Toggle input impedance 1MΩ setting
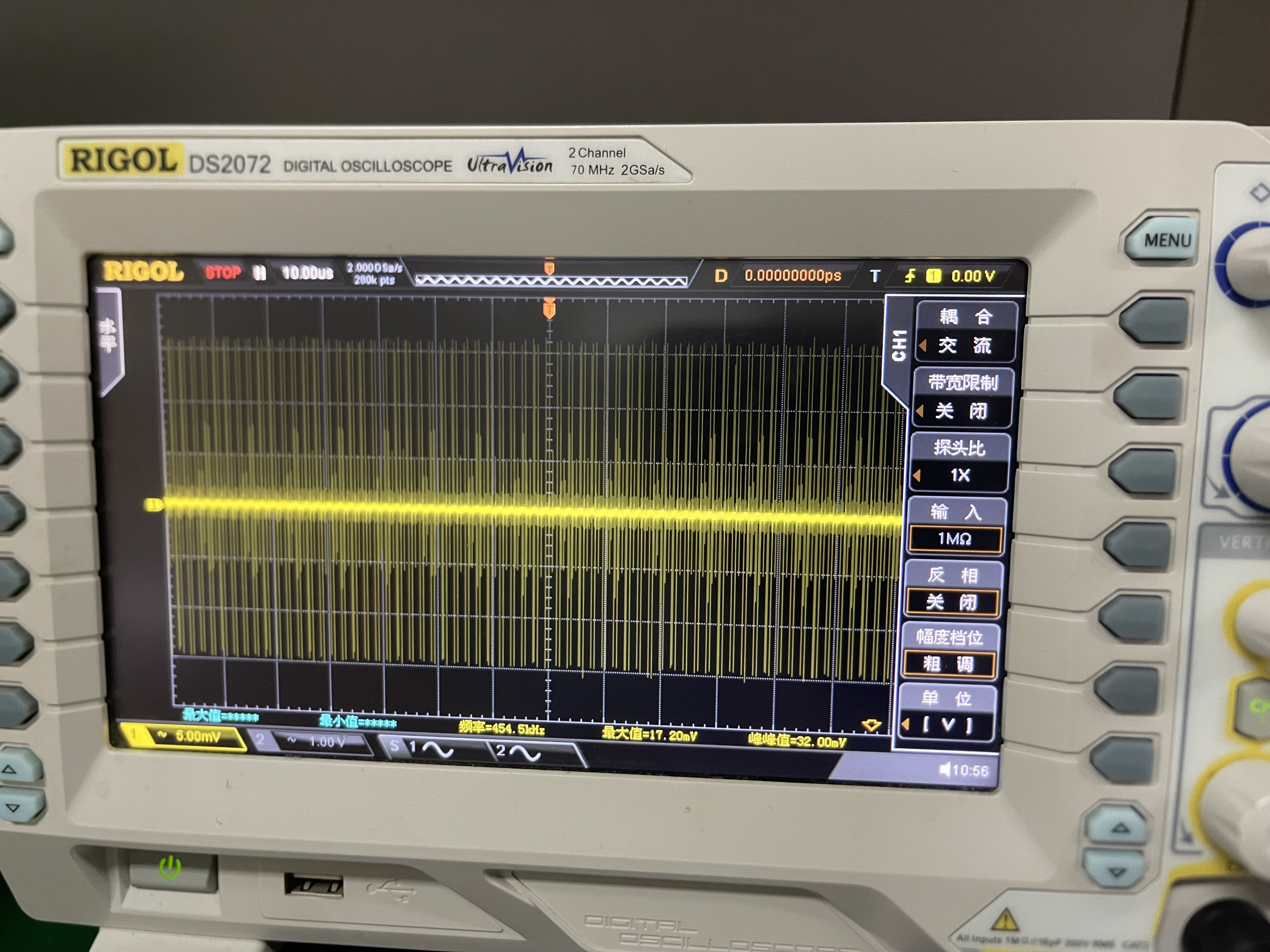The image size is (1270, 952). point(955,538)
